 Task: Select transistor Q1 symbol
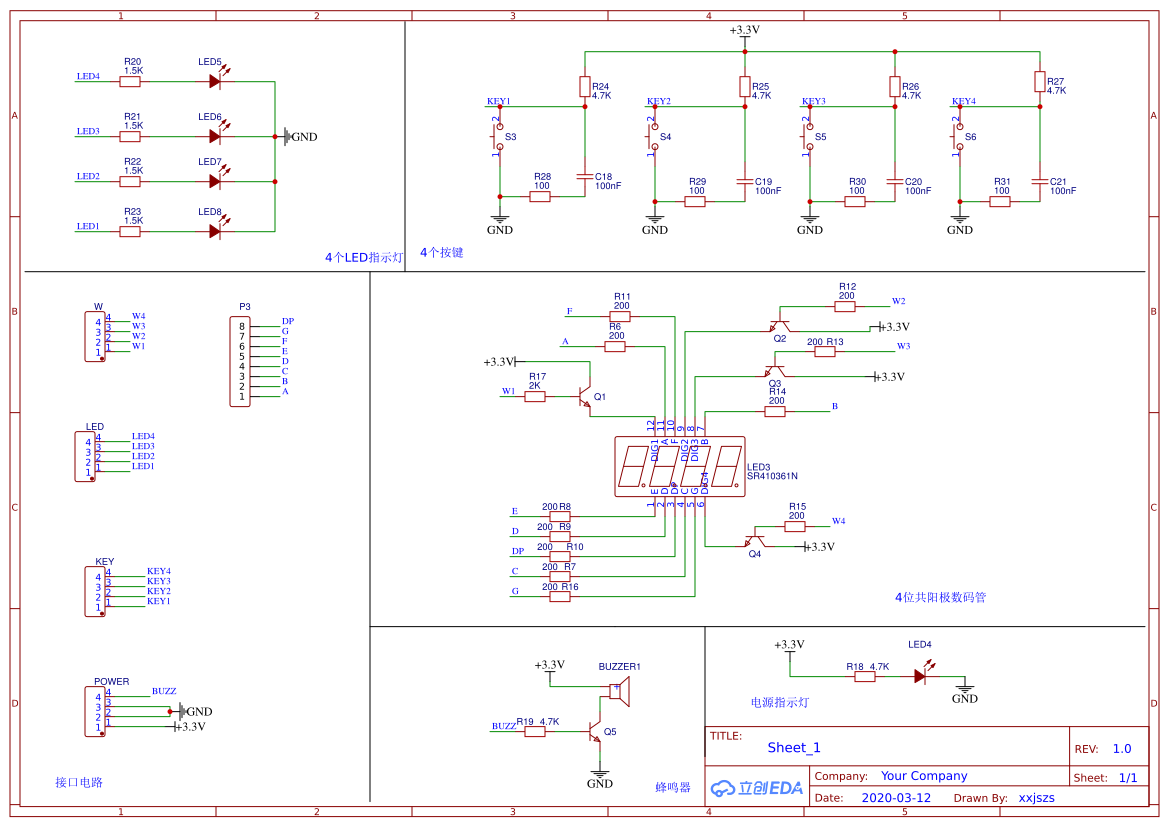coord(586,395)
